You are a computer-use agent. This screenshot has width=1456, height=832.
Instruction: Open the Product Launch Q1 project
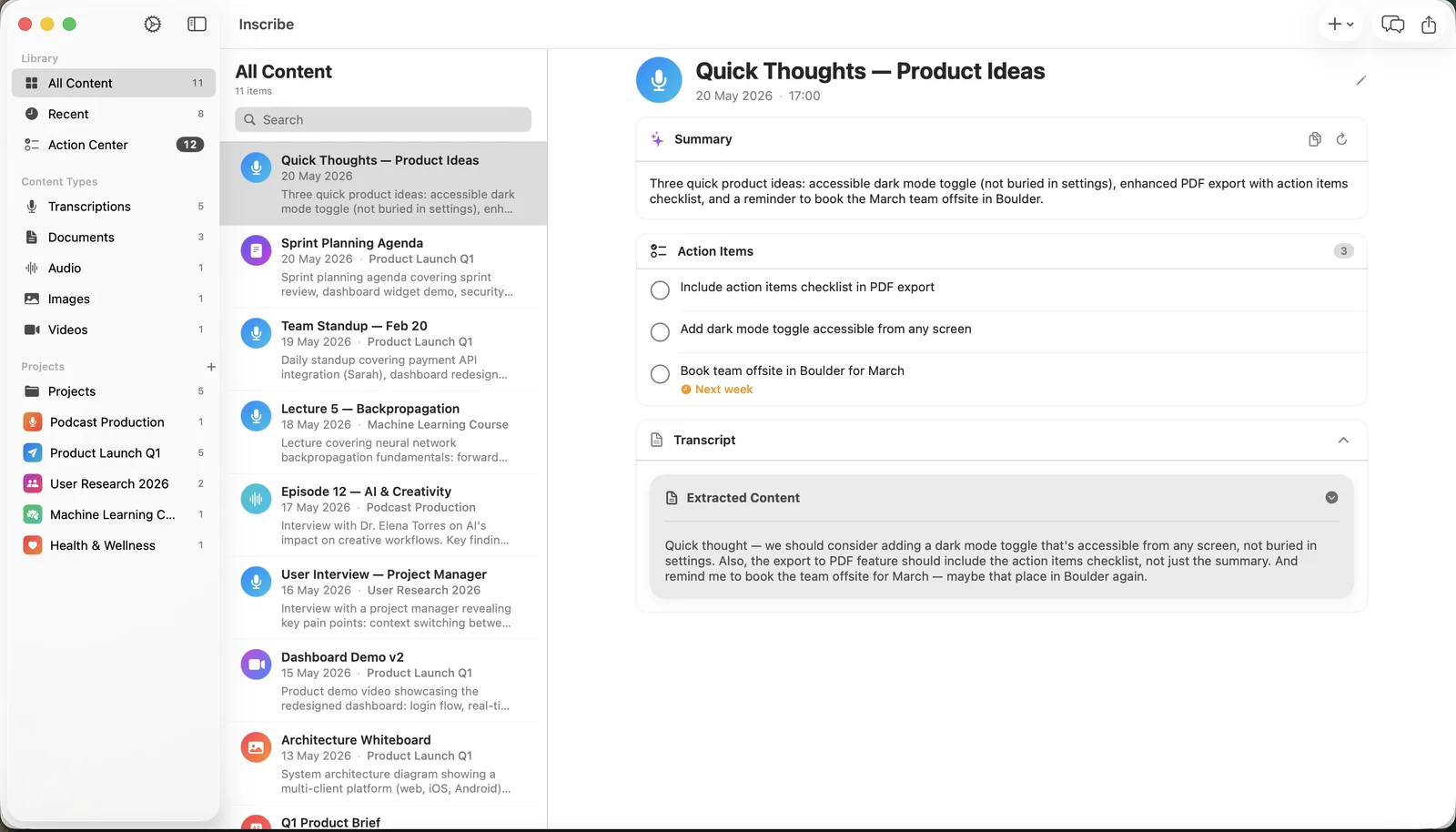[x=114, y=453]
